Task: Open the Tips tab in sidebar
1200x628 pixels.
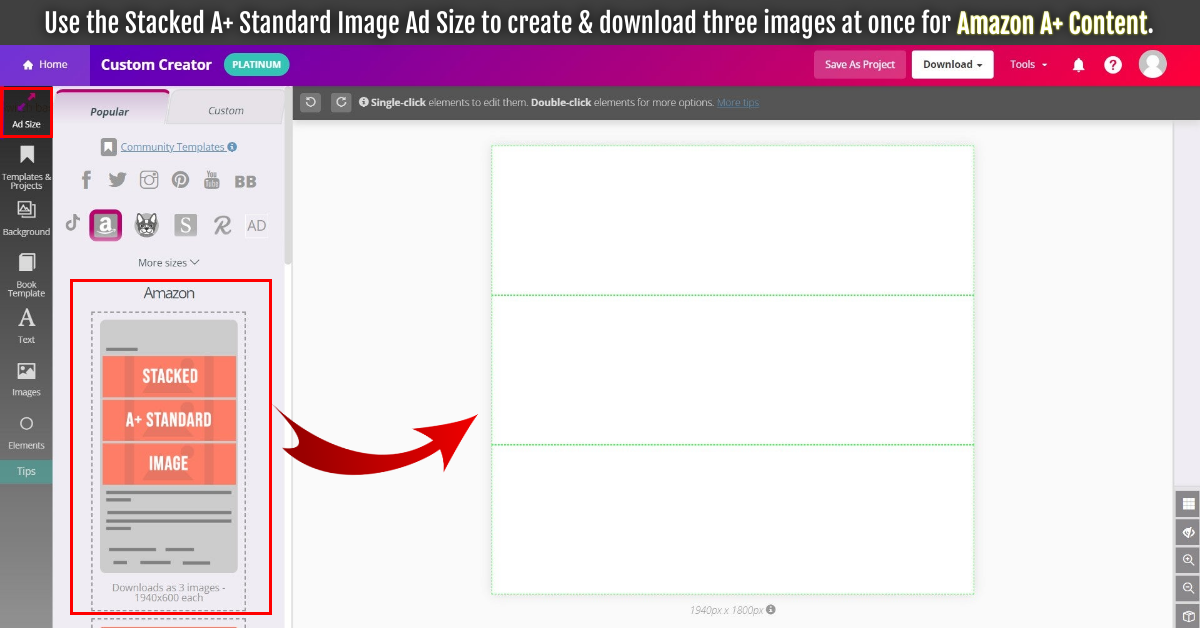Action: 26,471
